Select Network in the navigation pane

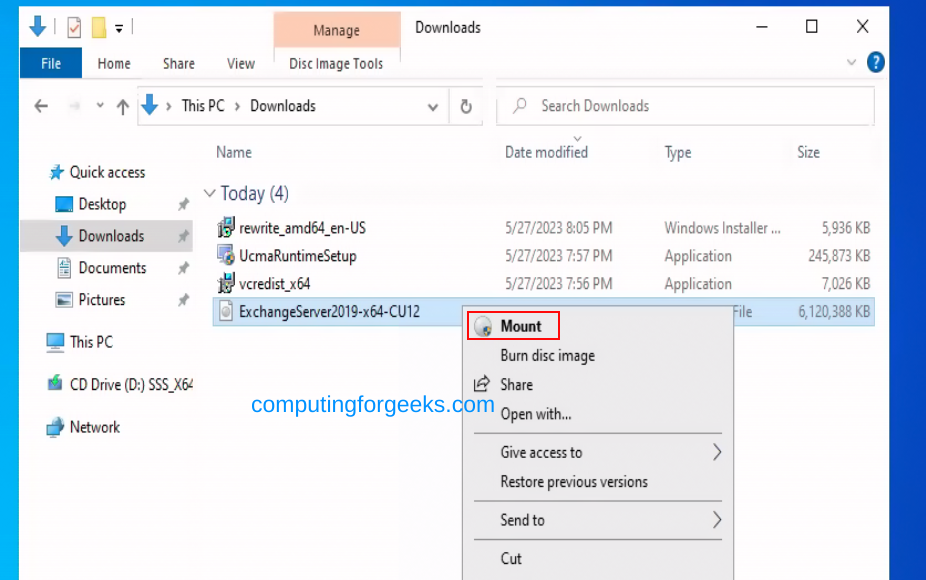[95, 427]
